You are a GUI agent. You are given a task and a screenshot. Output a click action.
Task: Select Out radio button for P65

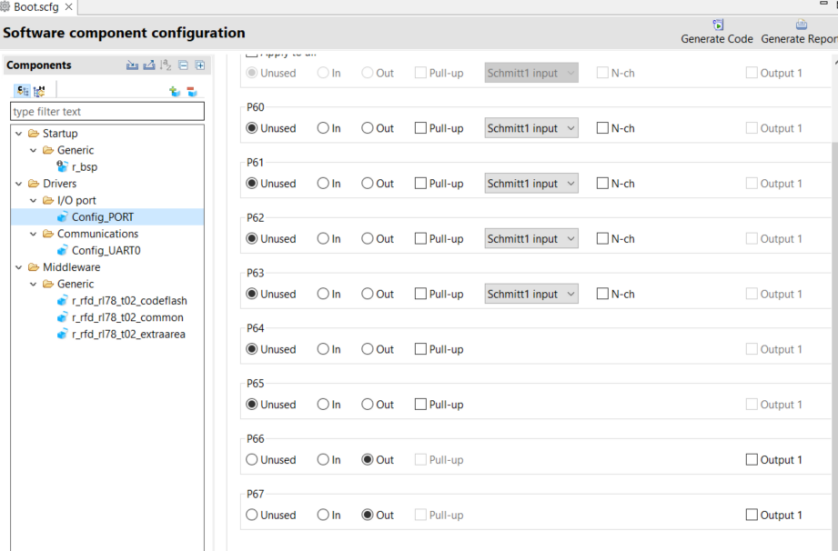pos(367,404)
